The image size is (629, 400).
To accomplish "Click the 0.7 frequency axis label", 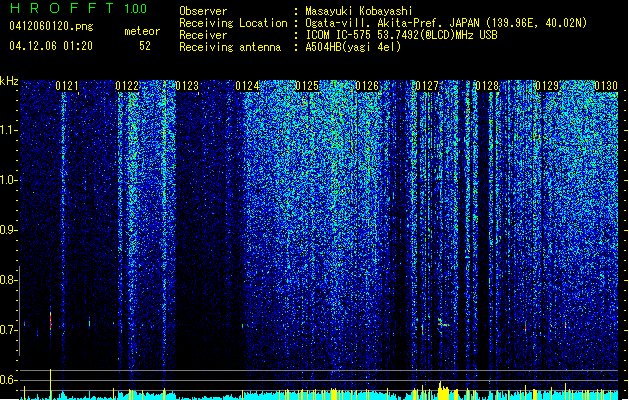I will [x=9, y=330].
